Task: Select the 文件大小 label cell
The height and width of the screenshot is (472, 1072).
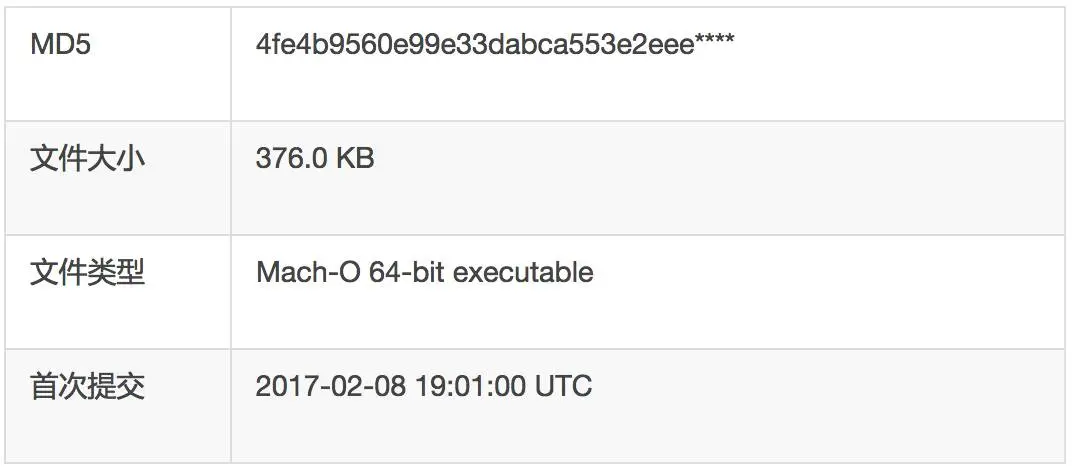Action: point(87,159)
